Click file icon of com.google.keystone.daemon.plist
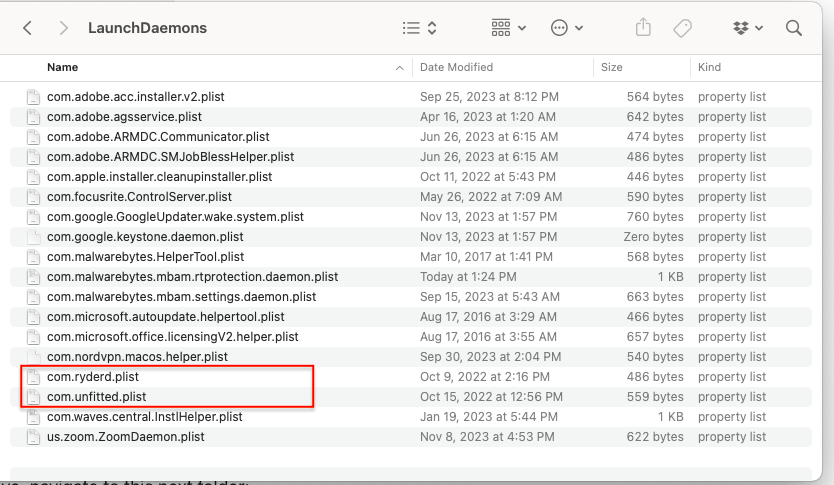The height and width of the screenshot is (485, 834). (34, 237)
